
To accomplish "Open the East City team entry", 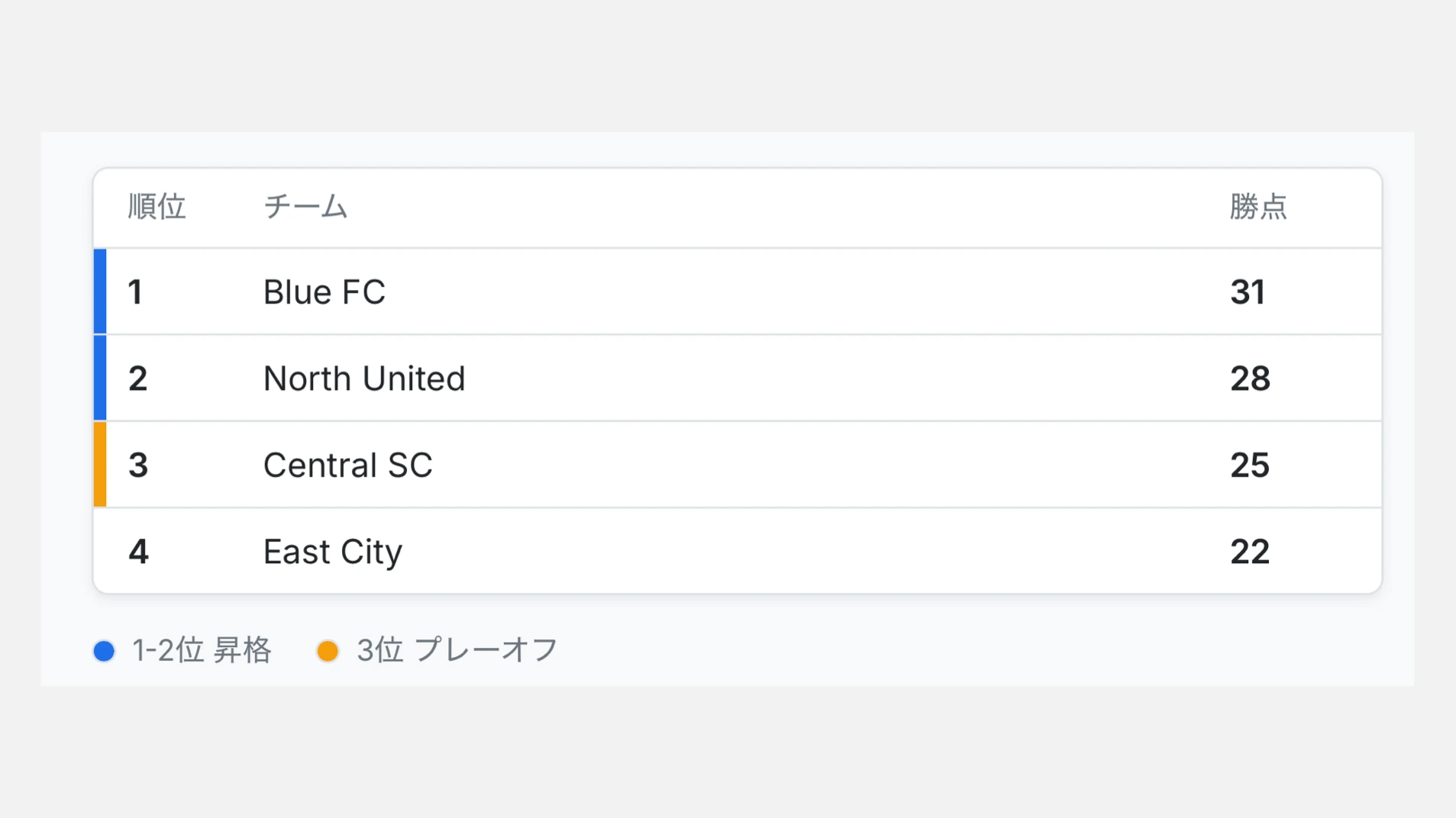I will tap(332, 552).
